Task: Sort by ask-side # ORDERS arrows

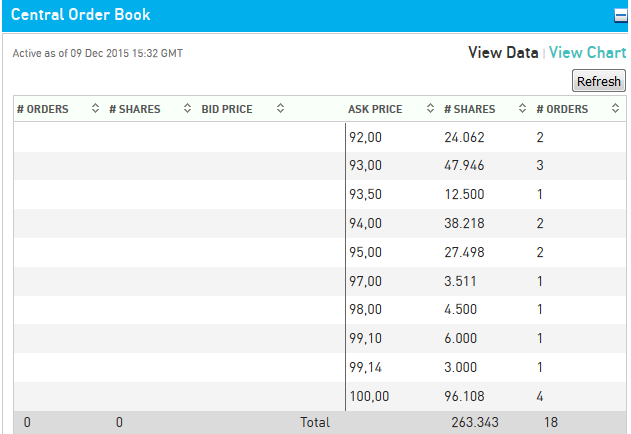Action: [x=616, y=109]
